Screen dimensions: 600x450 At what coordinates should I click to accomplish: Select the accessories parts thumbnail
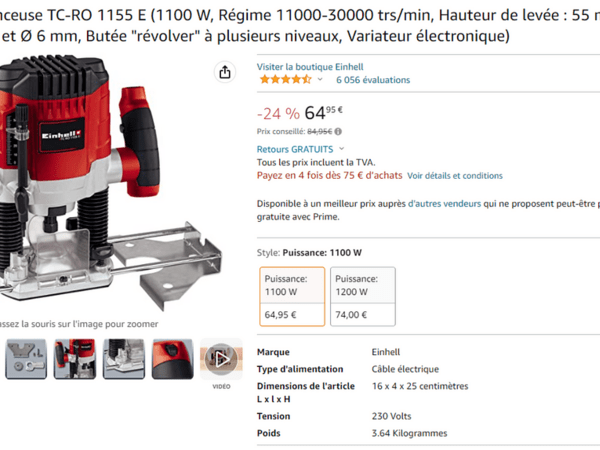coord(26,359)
